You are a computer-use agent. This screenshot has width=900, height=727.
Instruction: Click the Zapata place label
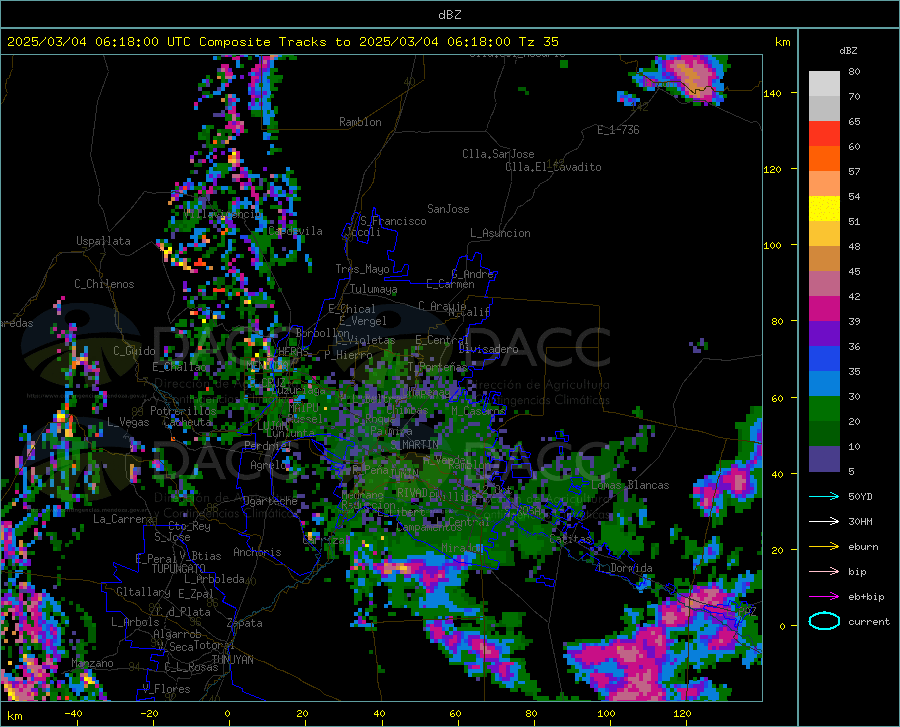tap(245, 623)
